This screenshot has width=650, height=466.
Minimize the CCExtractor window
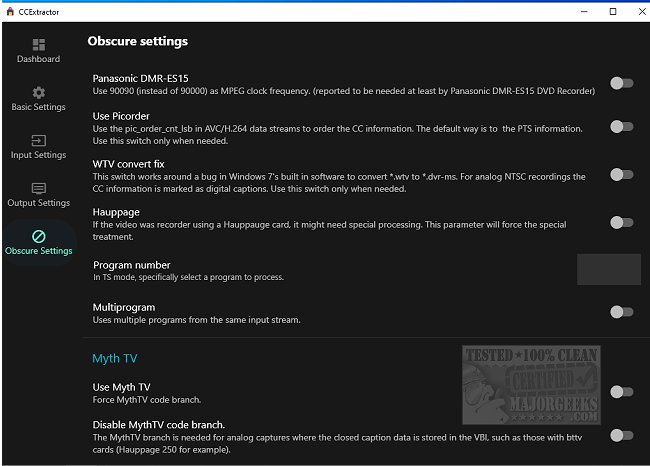click(584, 12)
